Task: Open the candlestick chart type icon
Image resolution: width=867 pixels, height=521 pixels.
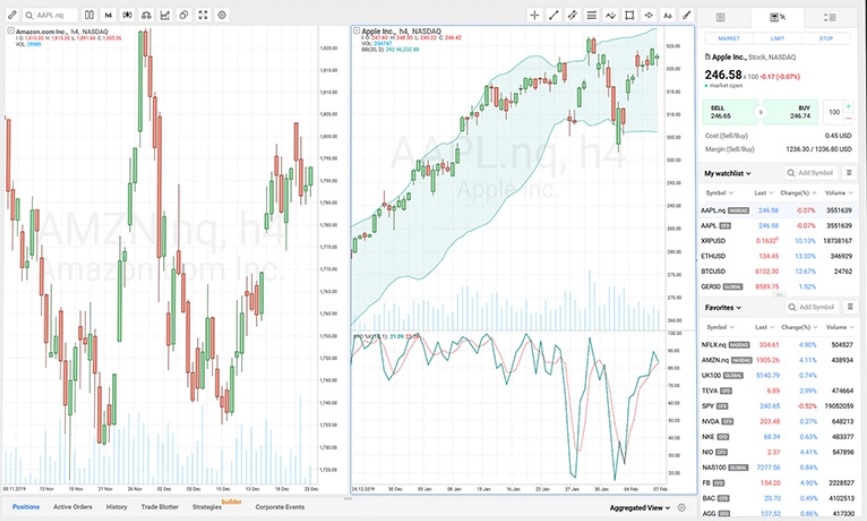Action: 127,15
